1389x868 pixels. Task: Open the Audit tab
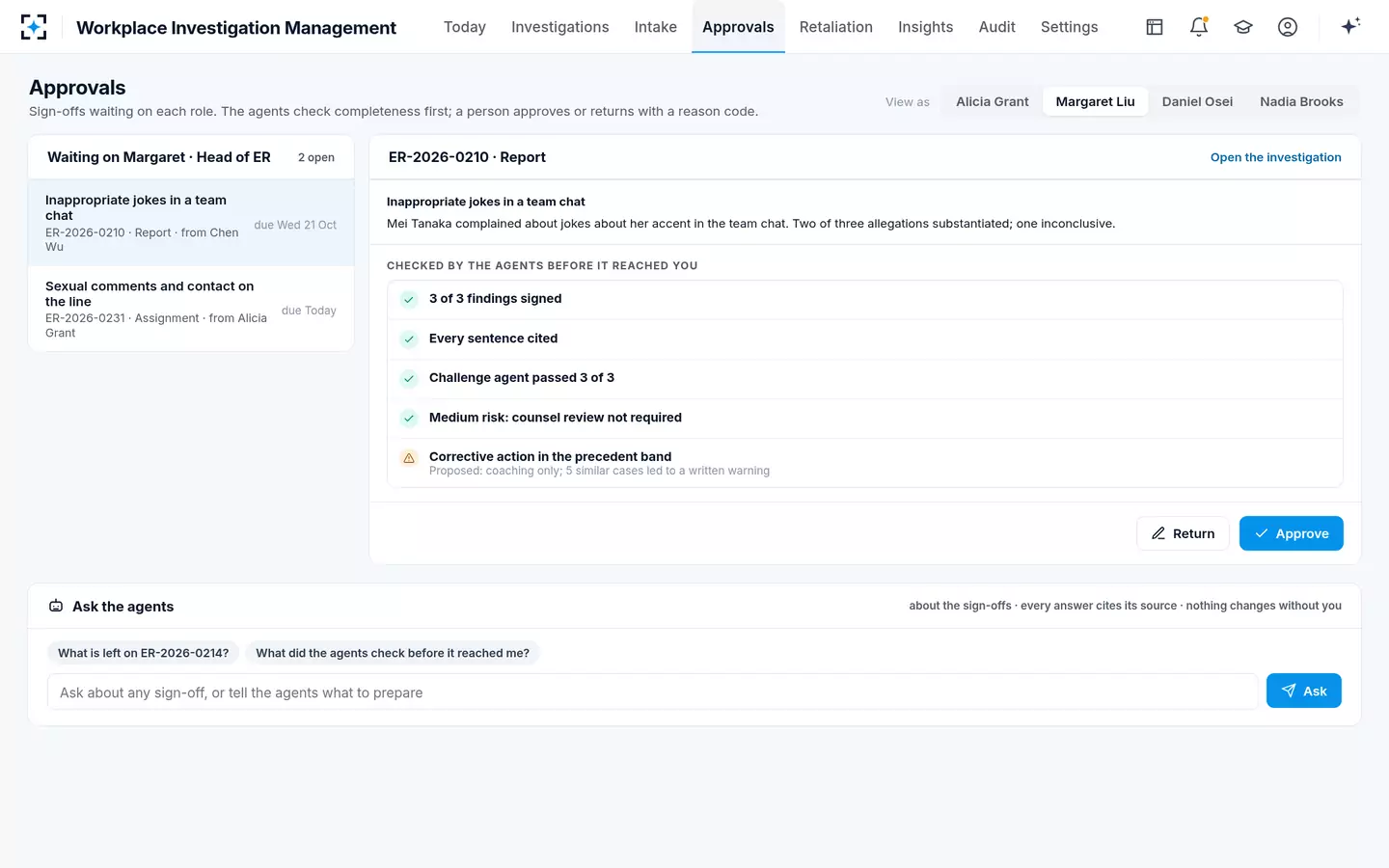click(x=997, y=27)
